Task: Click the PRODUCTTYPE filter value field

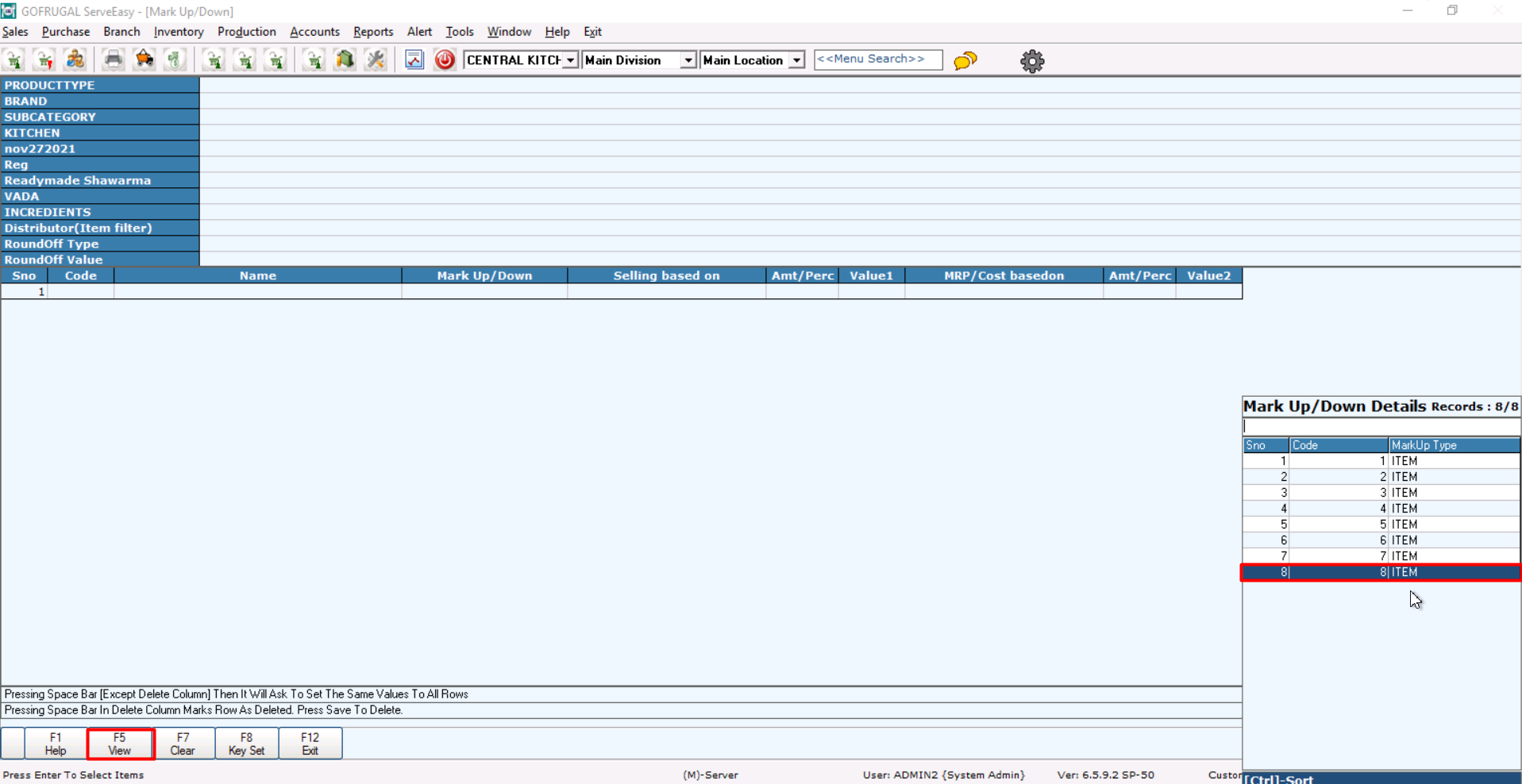Action: coord(861,85)
